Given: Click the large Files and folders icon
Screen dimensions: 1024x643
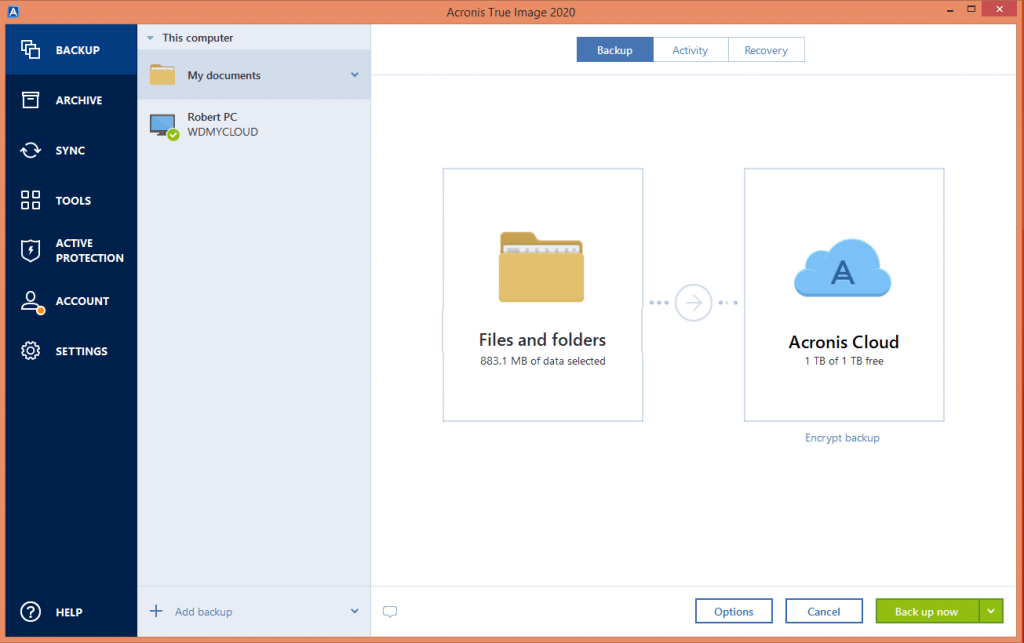Looking at the screenshot, I should pos(541,267).
